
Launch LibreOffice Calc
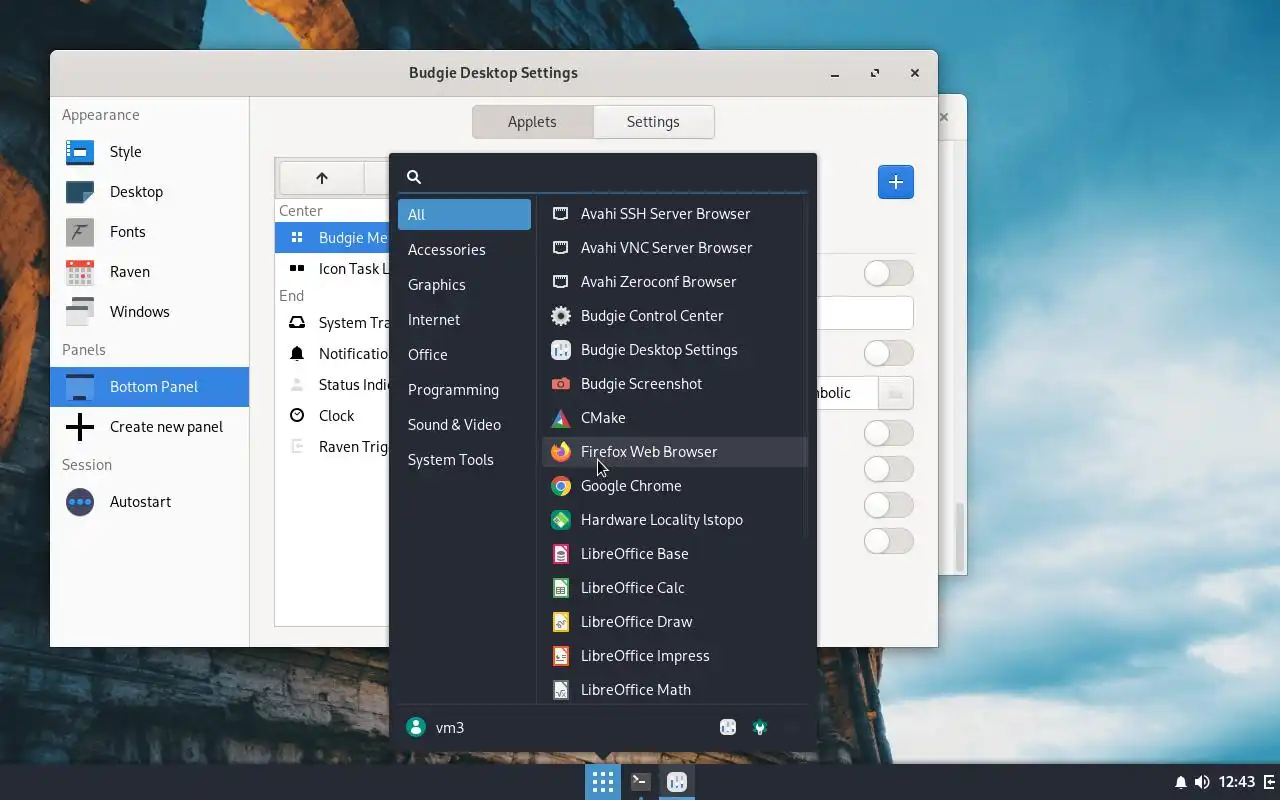[x=674, y=588]
